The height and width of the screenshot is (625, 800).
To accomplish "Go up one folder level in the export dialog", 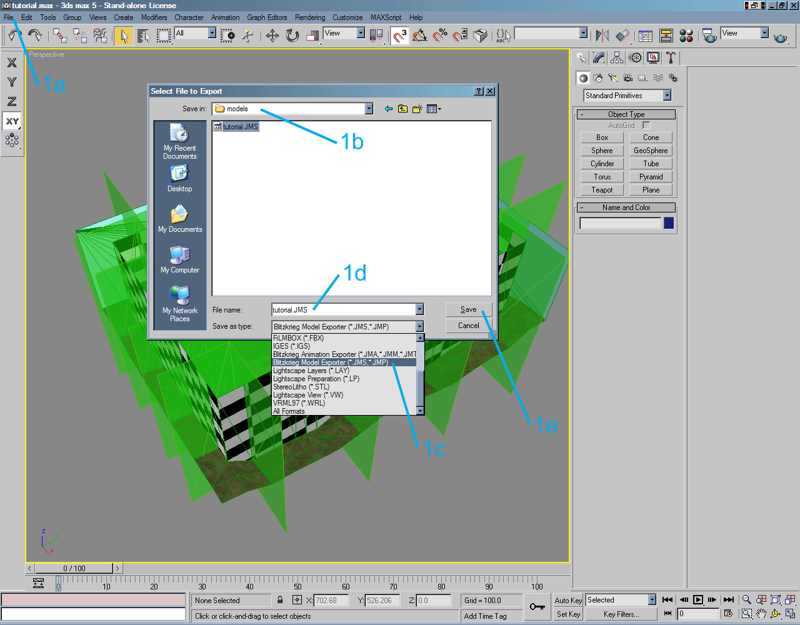I will click(403, 109).
